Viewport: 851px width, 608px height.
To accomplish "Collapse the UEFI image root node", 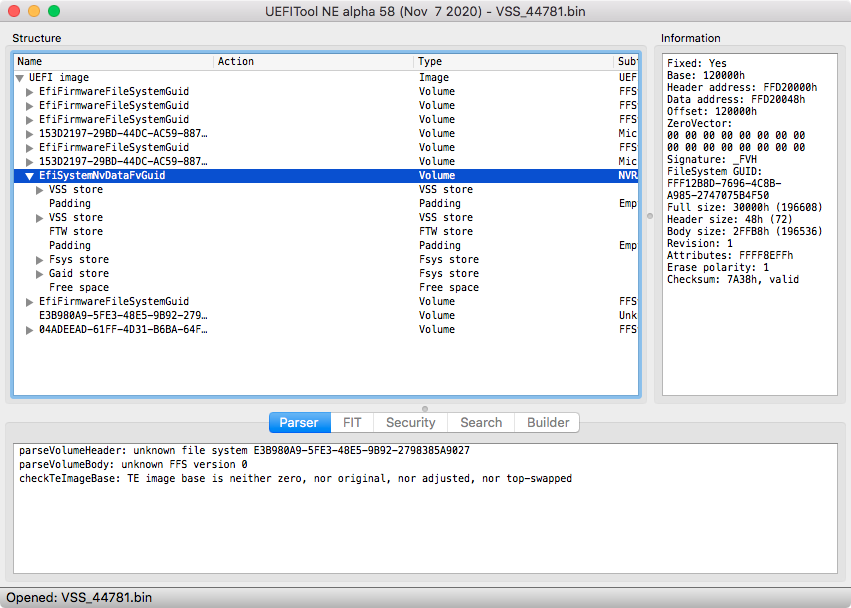I will [20, 78].
